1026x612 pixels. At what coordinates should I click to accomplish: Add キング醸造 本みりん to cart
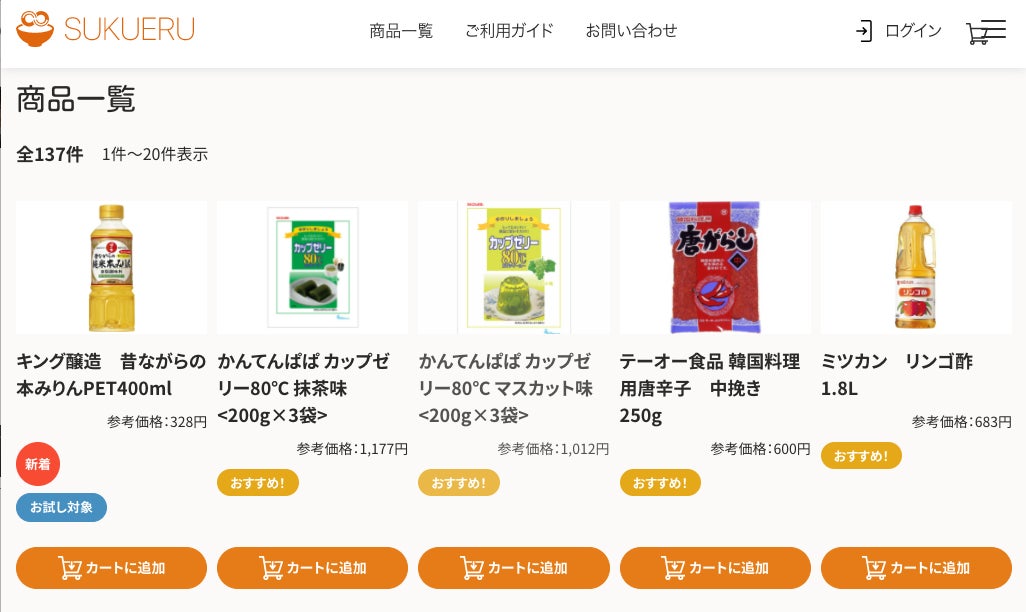click(x=111, y=567)
